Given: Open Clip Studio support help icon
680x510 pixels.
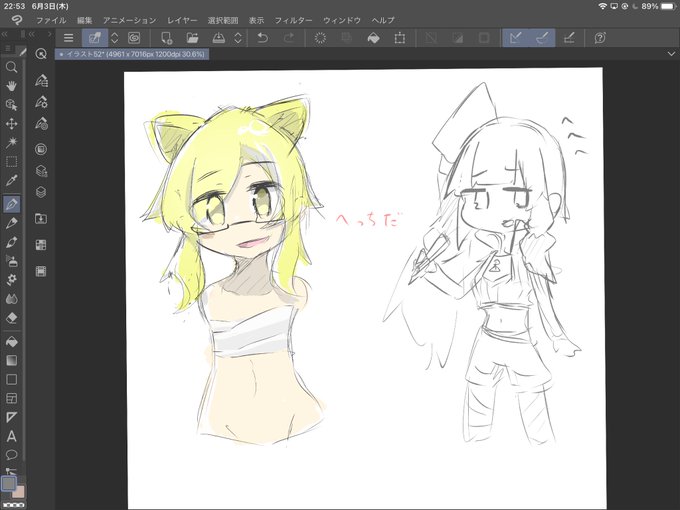Looking at the screenshot, I should tap(600, 38).
